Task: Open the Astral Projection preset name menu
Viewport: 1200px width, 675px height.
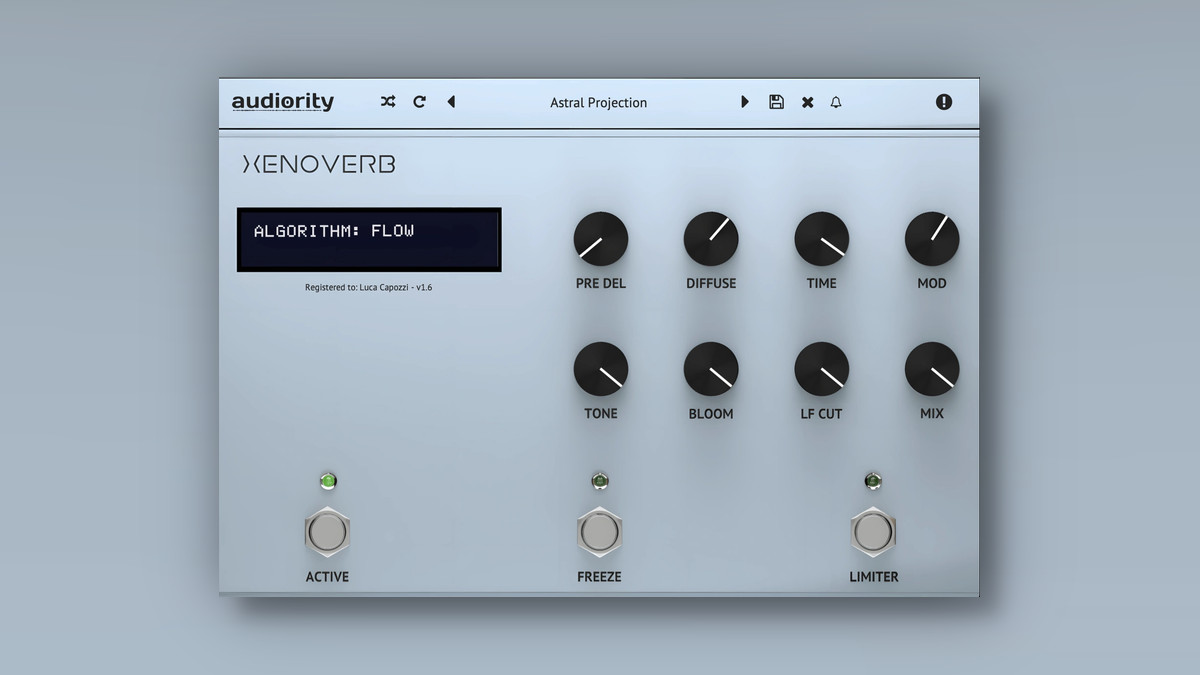Action: tap(598, 103)
